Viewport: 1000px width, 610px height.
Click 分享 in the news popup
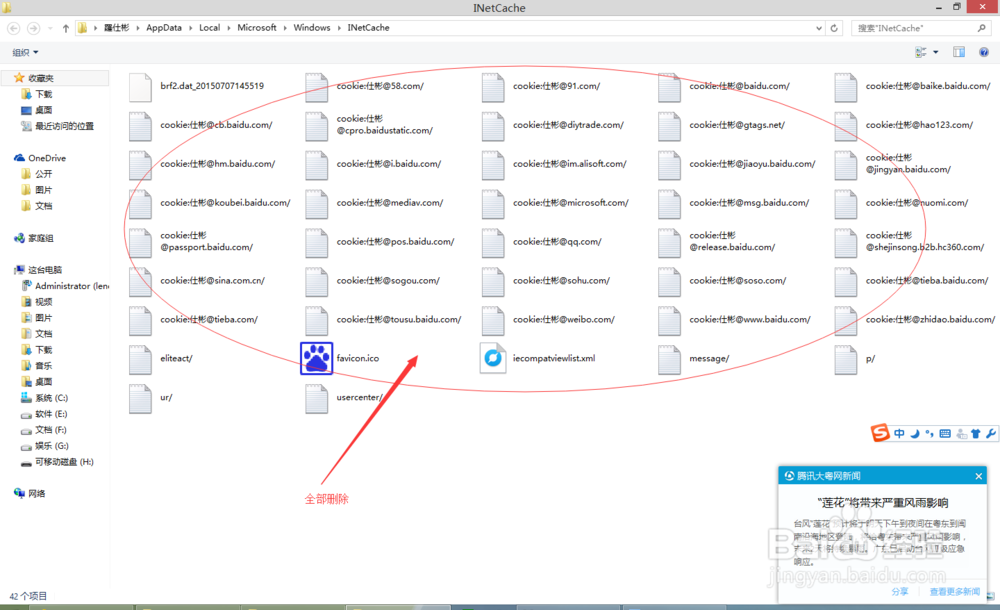(x=900, y=591)
